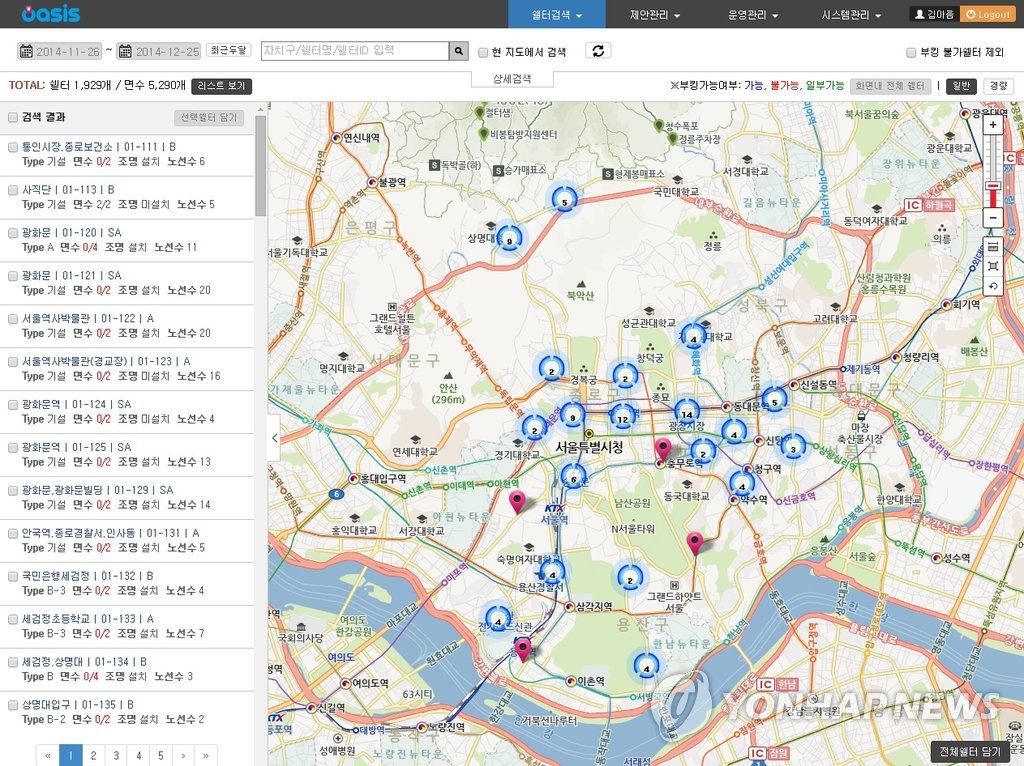This screenshot has height=766, width=1024.
Task: Check the 광화문 01-120 SA result checkbox
Action: (x=13, y=233)
